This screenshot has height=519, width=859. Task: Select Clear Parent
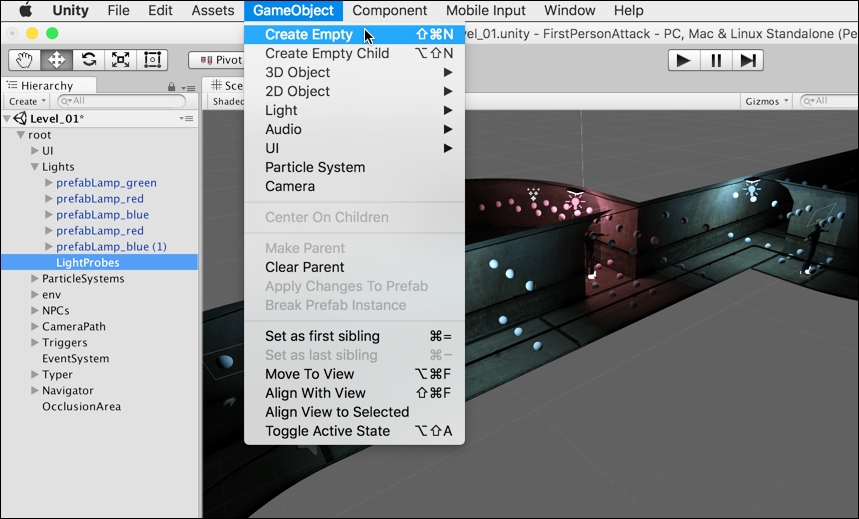click(354, 267)
